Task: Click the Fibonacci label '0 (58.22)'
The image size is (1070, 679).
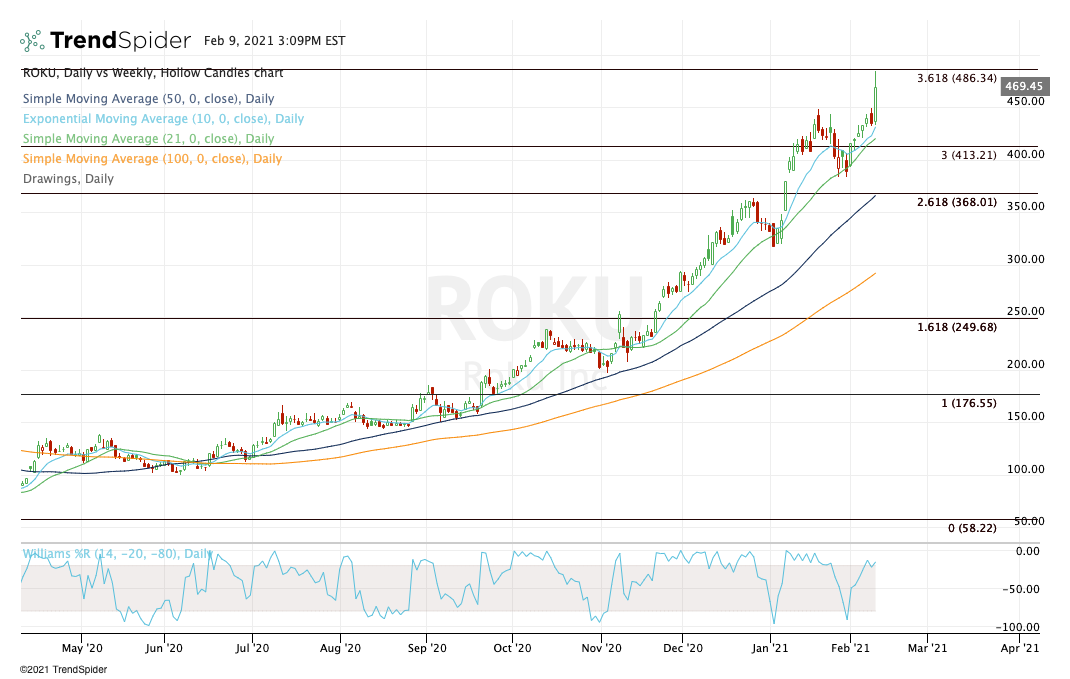Action: (972, 528)
